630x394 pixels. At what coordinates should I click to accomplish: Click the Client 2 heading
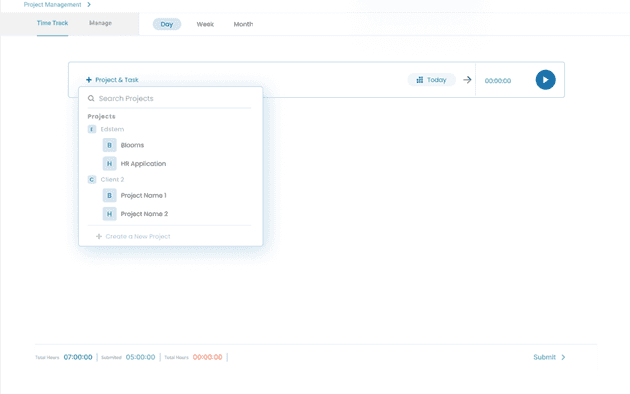tap(112, 180)
